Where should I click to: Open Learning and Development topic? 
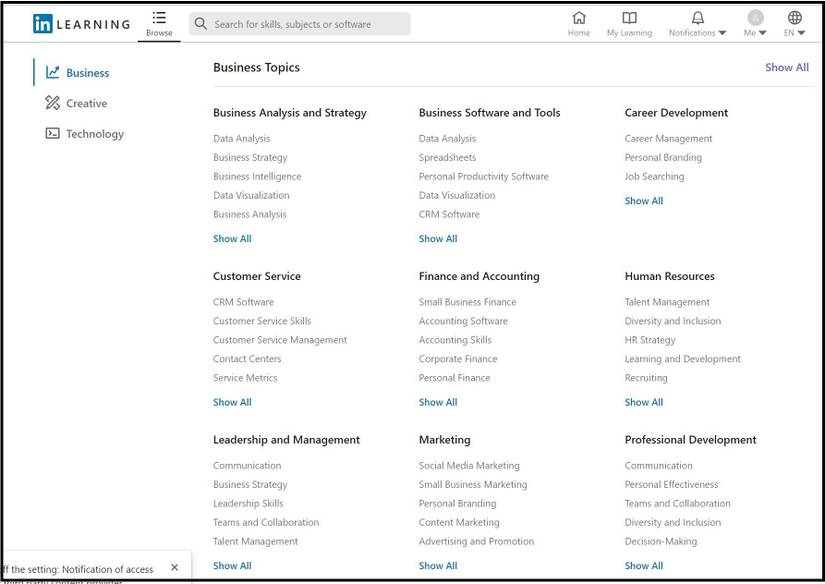pos(682,359)
